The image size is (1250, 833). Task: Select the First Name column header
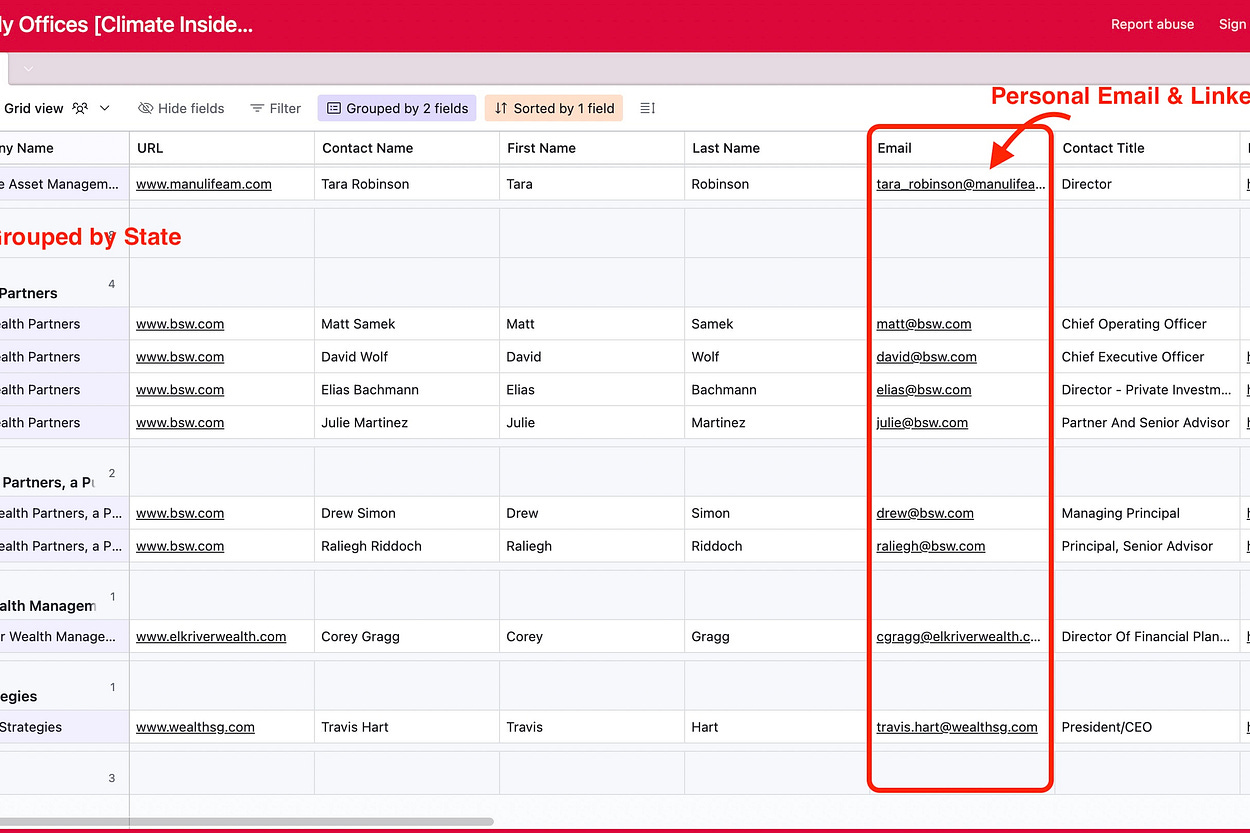pos(592,148)
